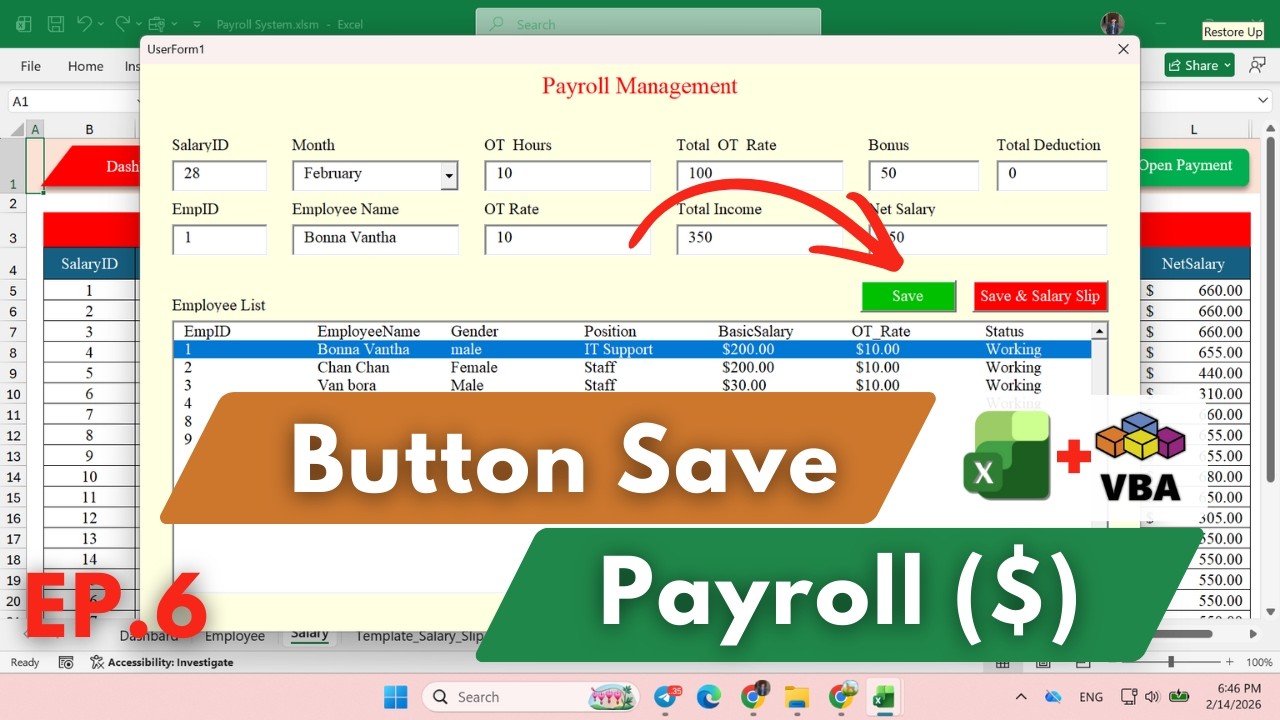Expand the Share button dropdown
Viewport: 1280px width, 720px height.
[x=1226, y=66]
